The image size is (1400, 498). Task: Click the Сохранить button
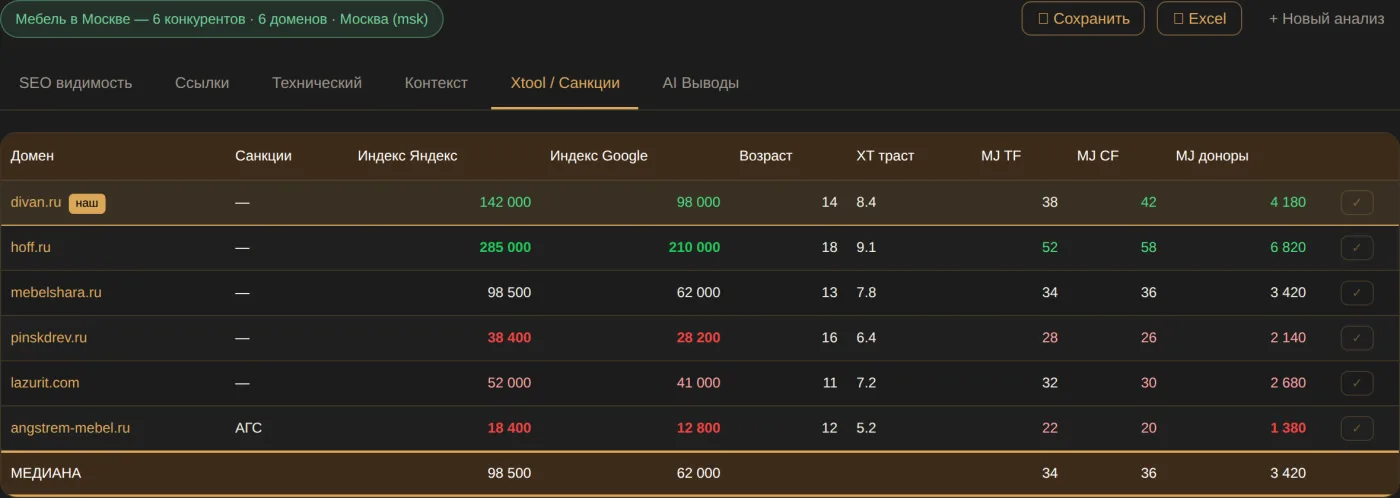point(1083,19)
